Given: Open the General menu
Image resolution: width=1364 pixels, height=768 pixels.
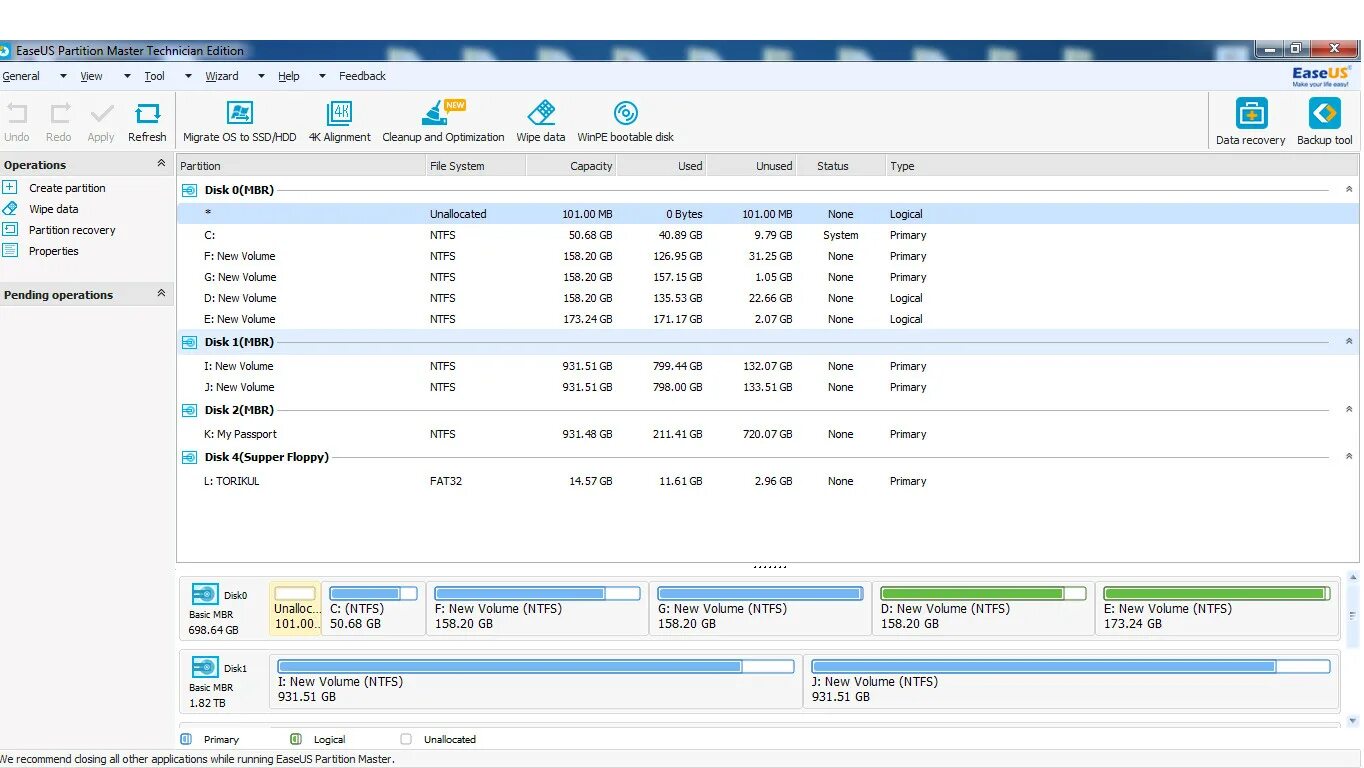Looking at the screenshot, I should click(x=21, y=76).
